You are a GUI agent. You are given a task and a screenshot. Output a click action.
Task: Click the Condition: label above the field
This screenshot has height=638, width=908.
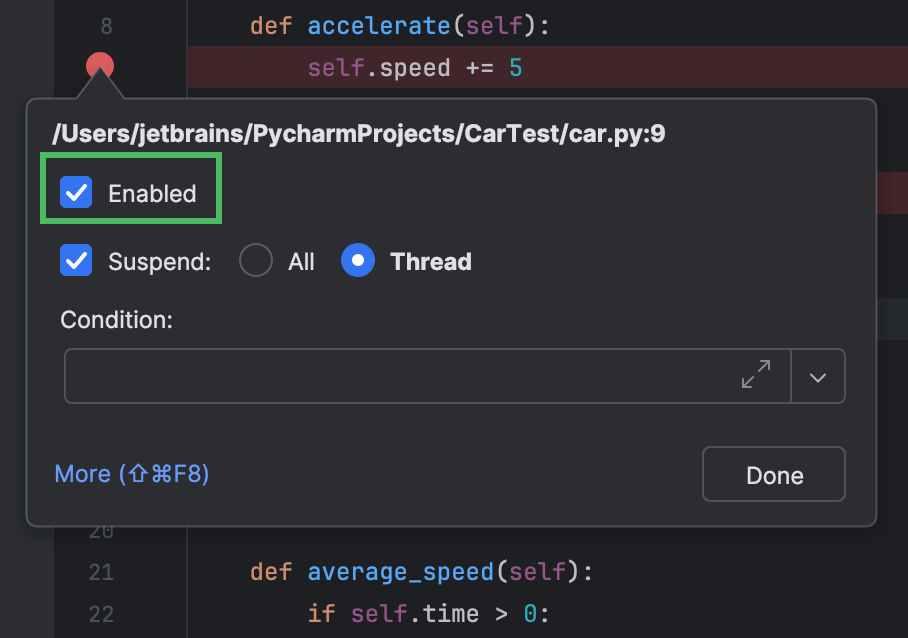pyautogui.click(x=116, y=320)
